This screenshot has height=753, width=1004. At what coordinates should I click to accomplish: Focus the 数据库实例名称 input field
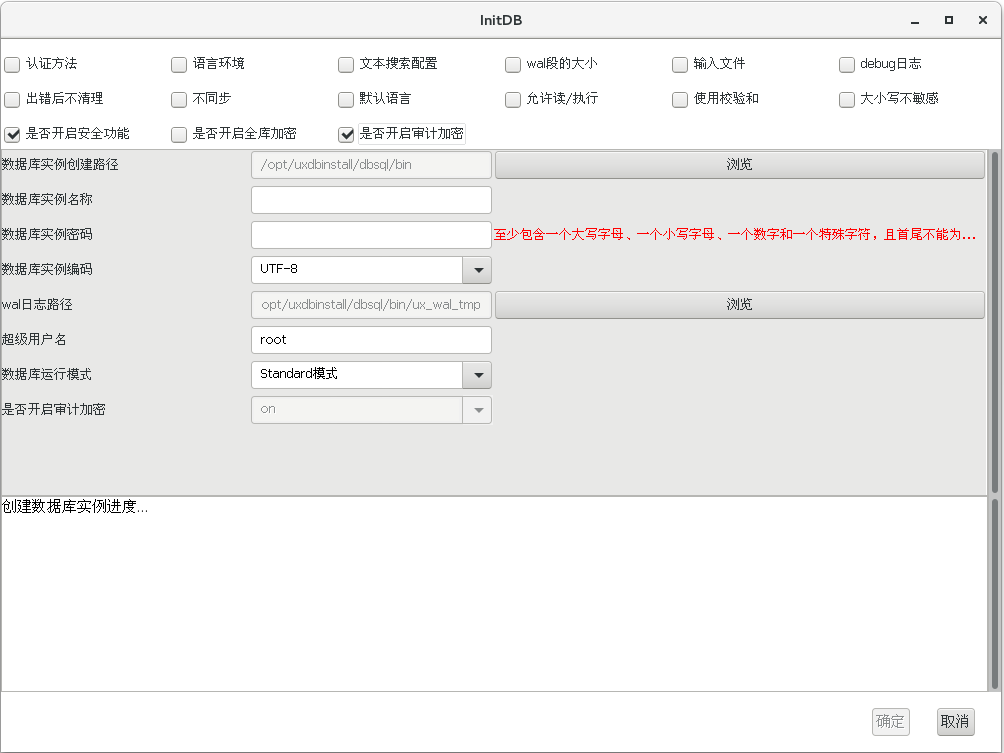click(371, 200)
